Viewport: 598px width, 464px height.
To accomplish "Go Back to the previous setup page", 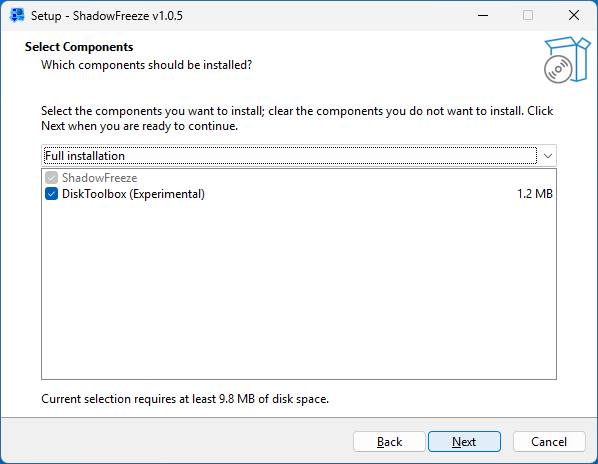I will point(389,442).
